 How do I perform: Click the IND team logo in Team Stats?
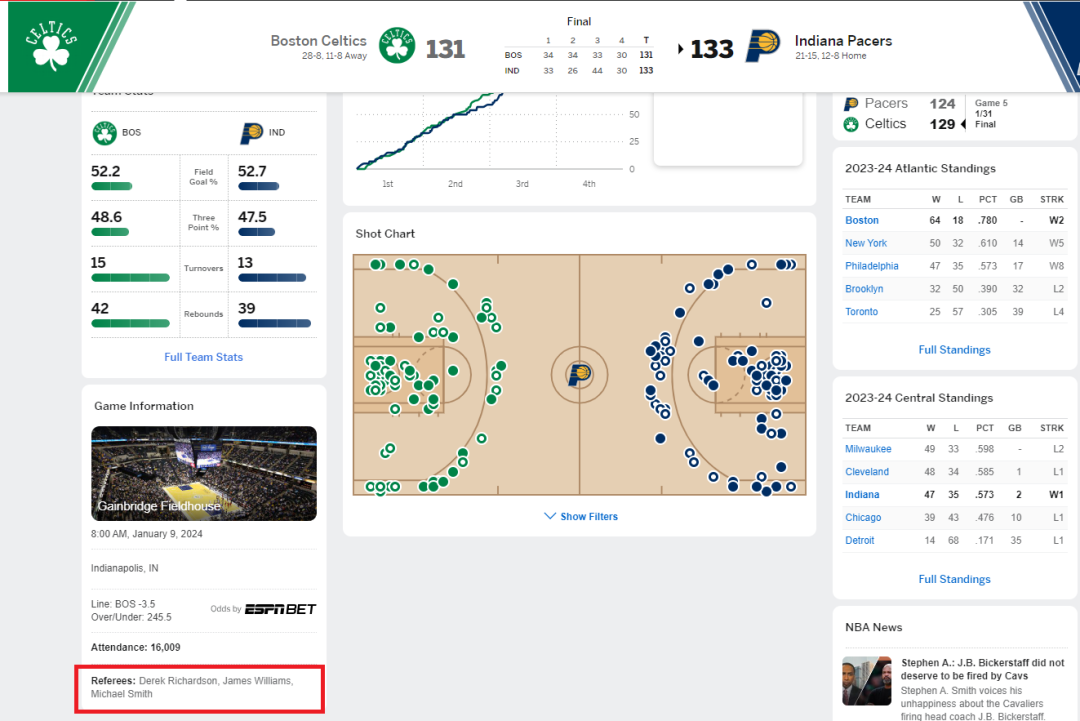(x=251, y=132)
